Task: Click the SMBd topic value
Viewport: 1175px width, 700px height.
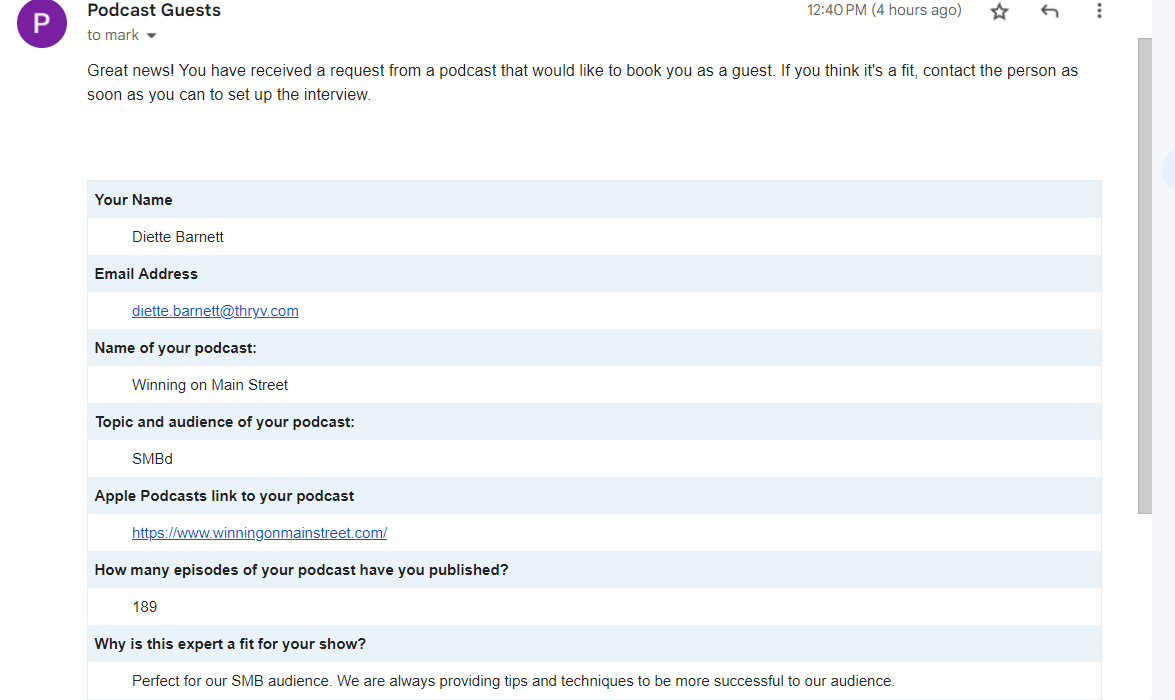Action: click(152, 459)
